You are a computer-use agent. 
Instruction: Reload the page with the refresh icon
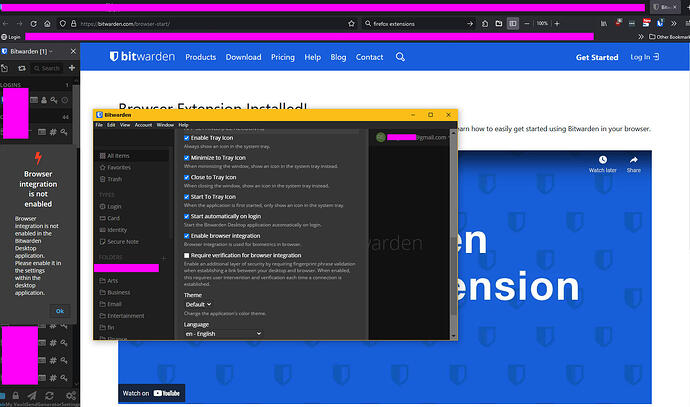[x=33, y=24]
